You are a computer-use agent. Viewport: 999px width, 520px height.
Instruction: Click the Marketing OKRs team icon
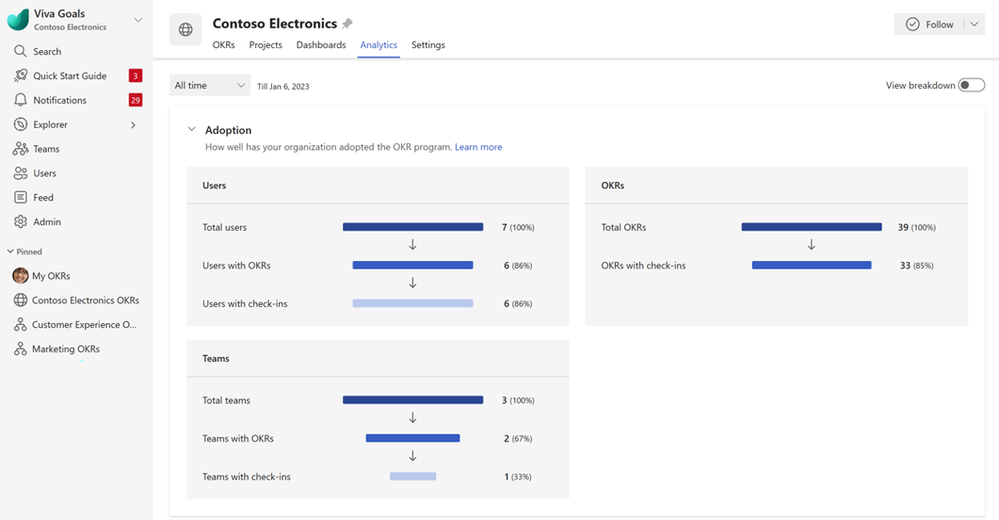point(20,349)
